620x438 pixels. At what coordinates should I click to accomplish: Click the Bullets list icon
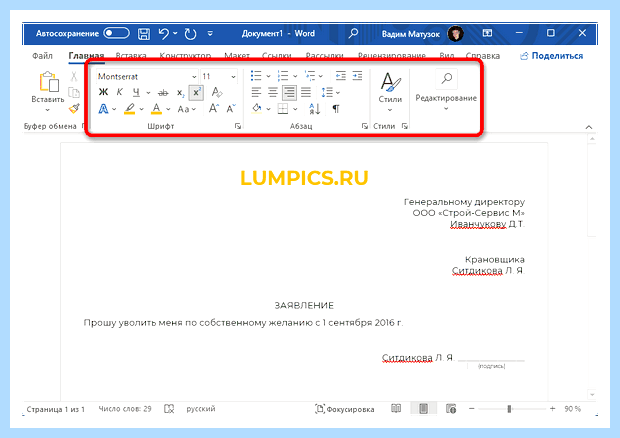256,76
